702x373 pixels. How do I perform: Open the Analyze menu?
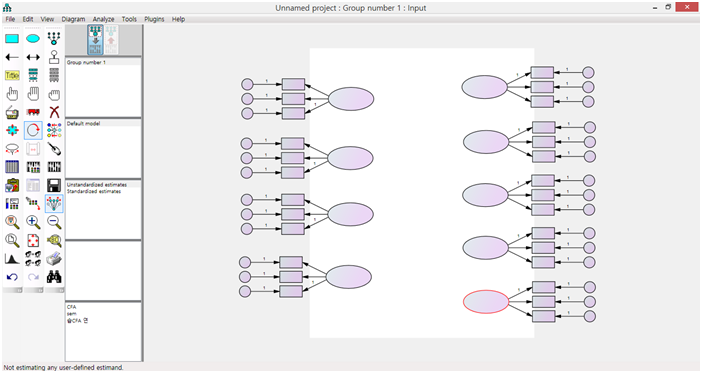click(x=103, y=19)
